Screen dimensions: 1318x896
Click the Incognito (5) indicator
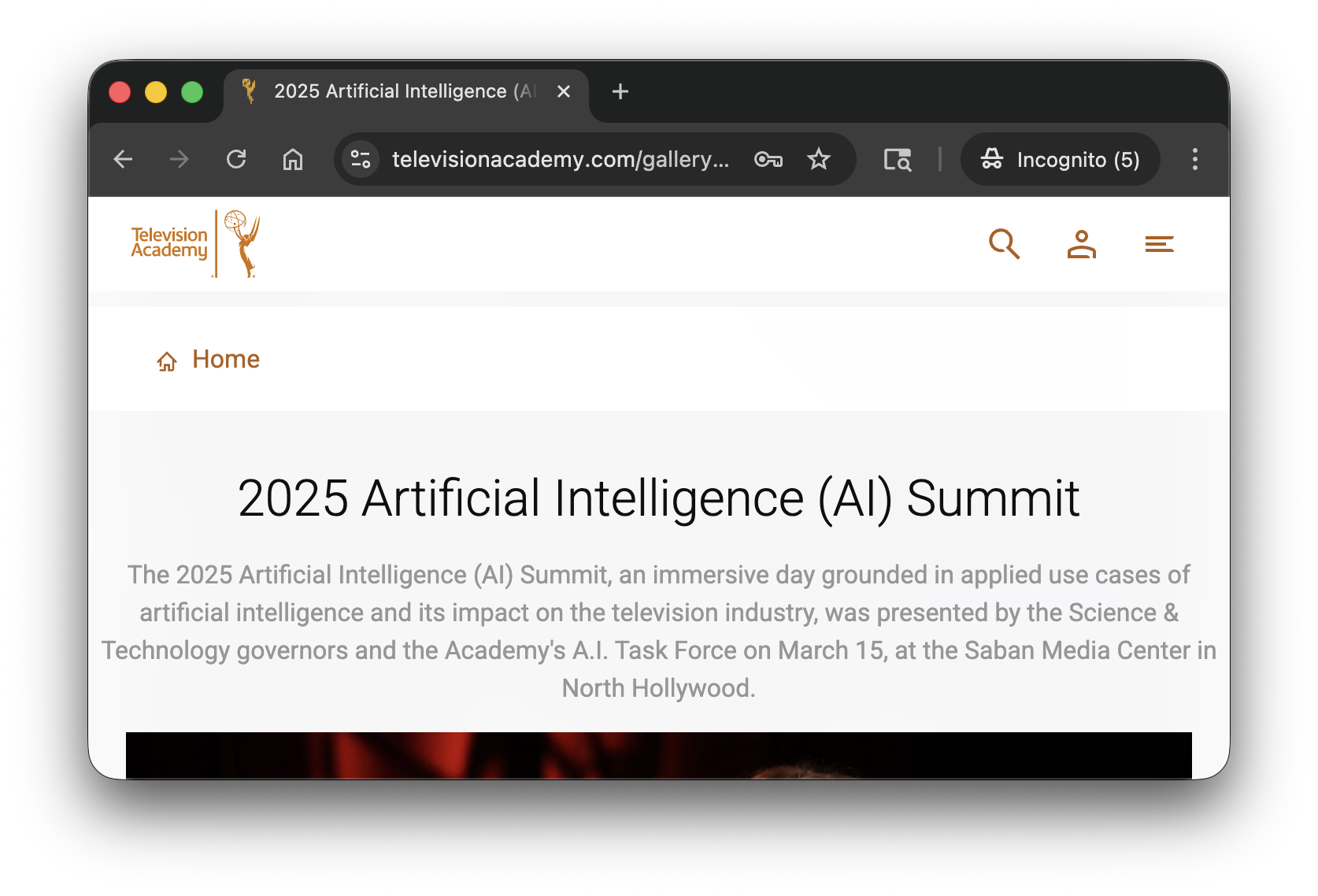1061,159
